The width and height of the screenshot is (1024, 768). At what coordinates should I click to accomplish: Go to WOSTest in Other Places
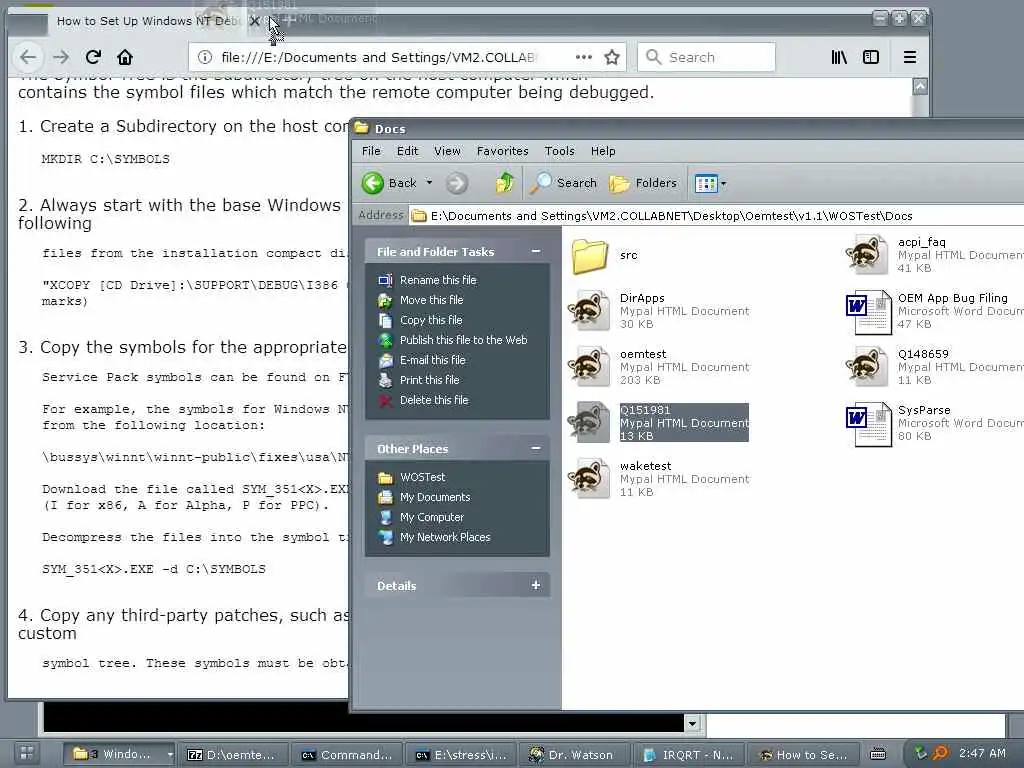coord(411,477)
